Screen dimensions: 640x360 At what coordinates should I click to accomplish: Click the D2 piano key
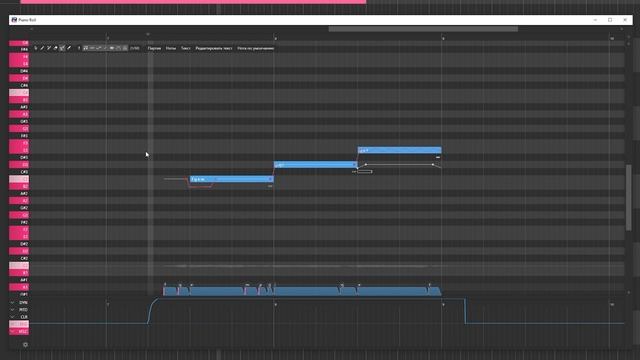19,251
